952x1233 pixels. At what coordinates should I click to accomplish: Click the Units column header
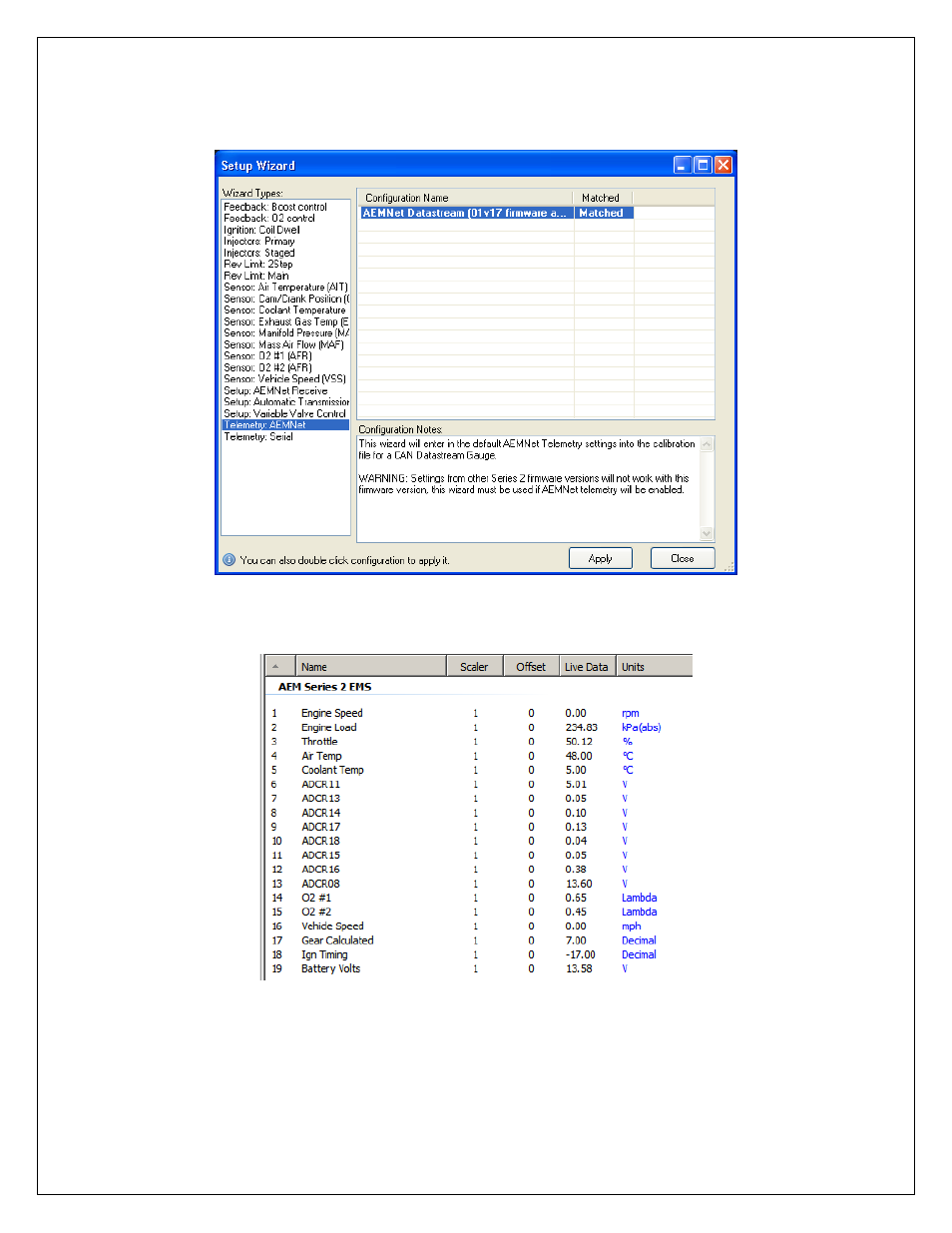(x=654, y=666)
